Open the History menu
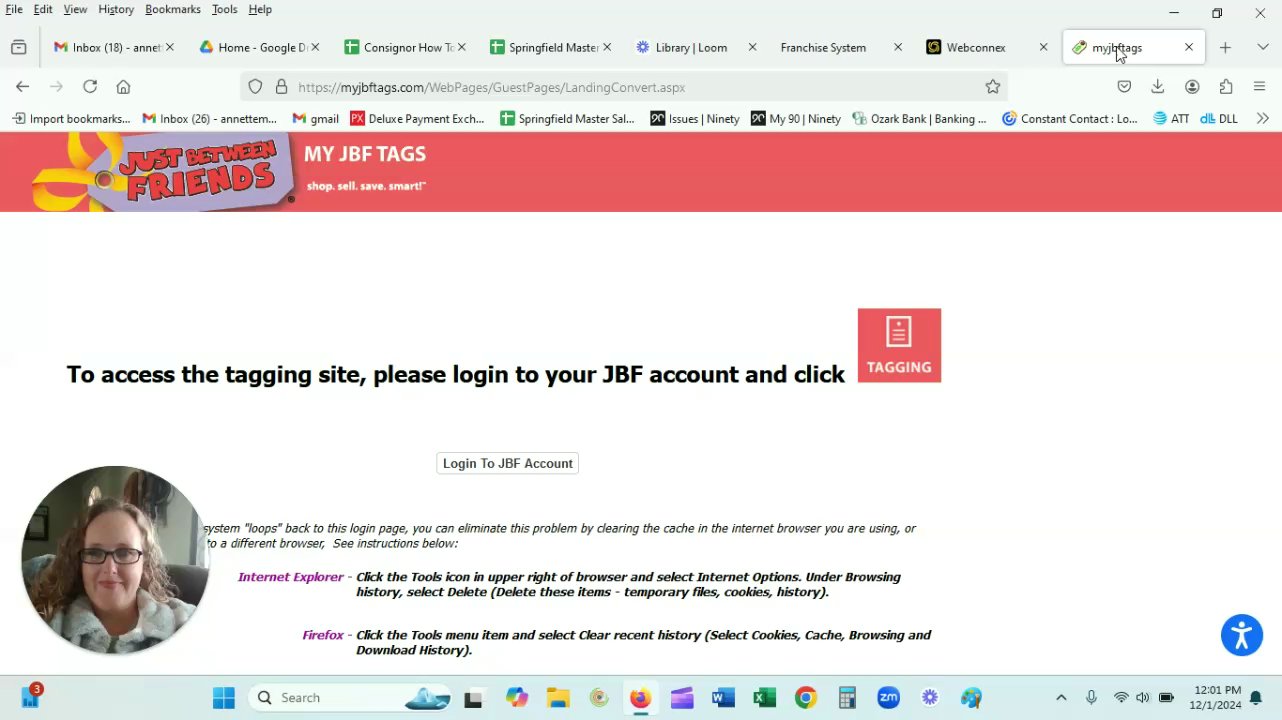 (116, 9)
